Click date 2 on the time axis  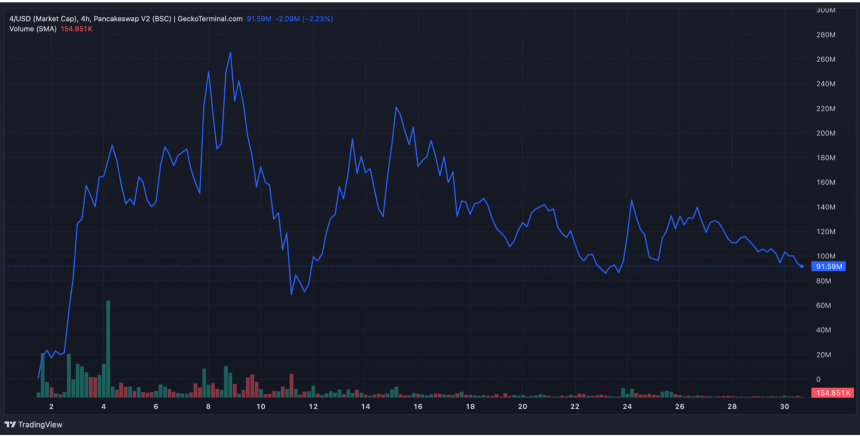click(x=51, y=407)
